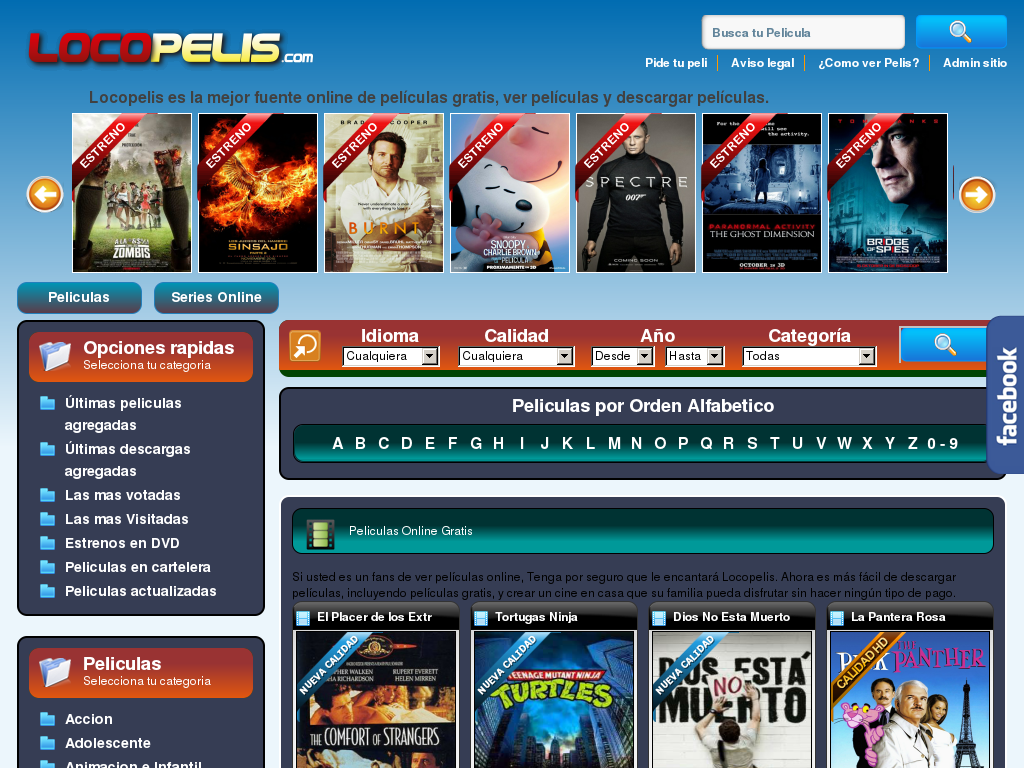
Task: Click the Opciones rapidas folder icon
Action: pyautogui.click(x=55, y=355)
